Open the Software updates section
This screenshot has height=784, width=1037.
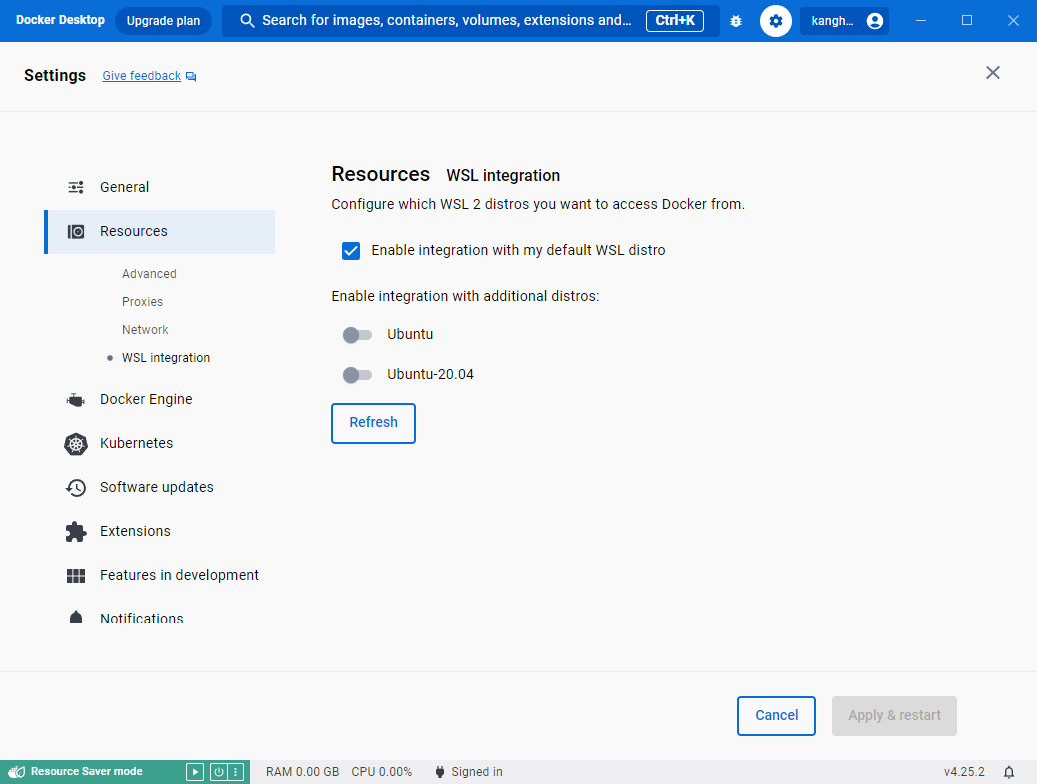(159, 488)
